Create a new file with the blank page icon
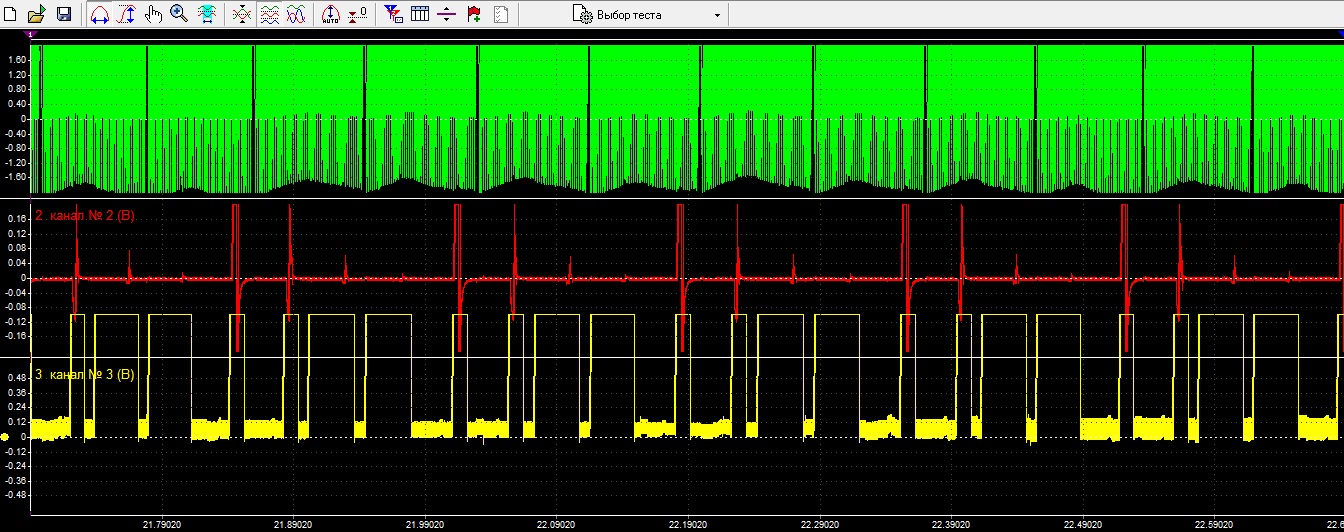This screenshot has height=532, width=1344. point(10,14)
